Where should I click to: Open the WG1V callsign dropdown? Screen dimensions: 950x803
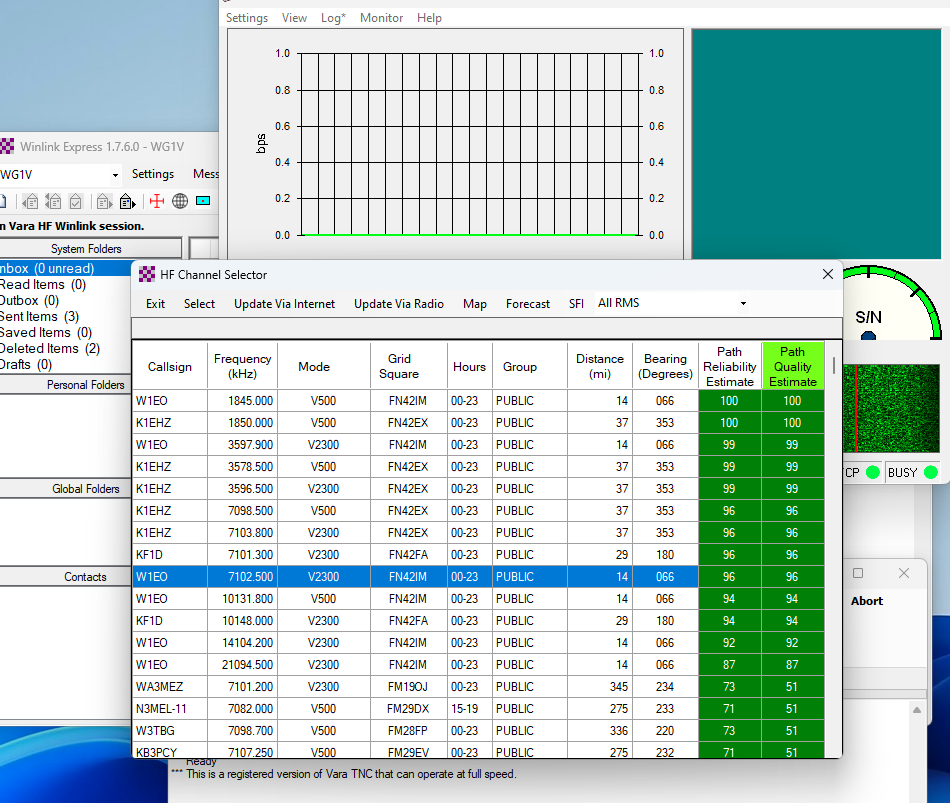pyautogui.click(x=115, y=175)
